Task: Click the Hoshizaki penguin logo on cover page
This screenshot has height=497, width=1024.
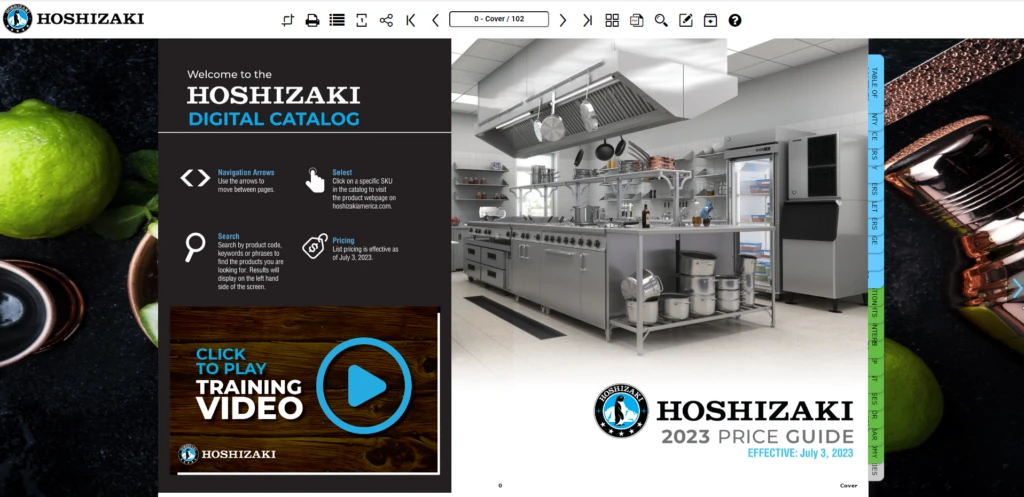Action: [620, 410]
